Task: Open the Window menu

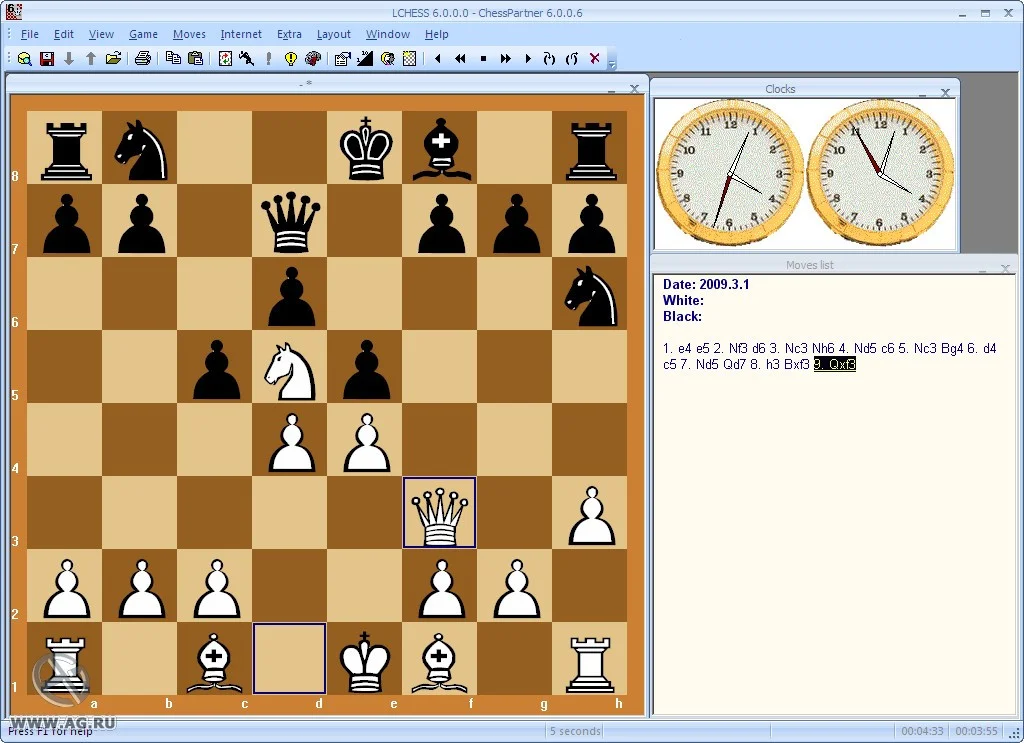Action: coord(387,34)
